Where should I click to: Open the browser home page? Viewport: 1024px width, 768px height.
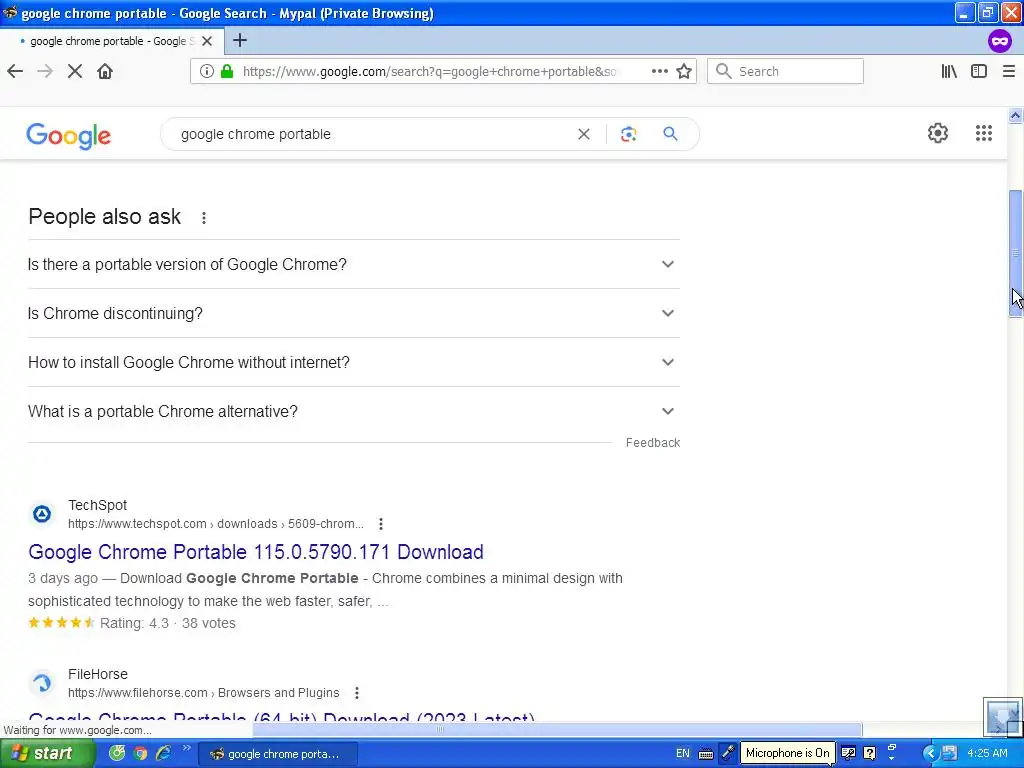(105, 71)
